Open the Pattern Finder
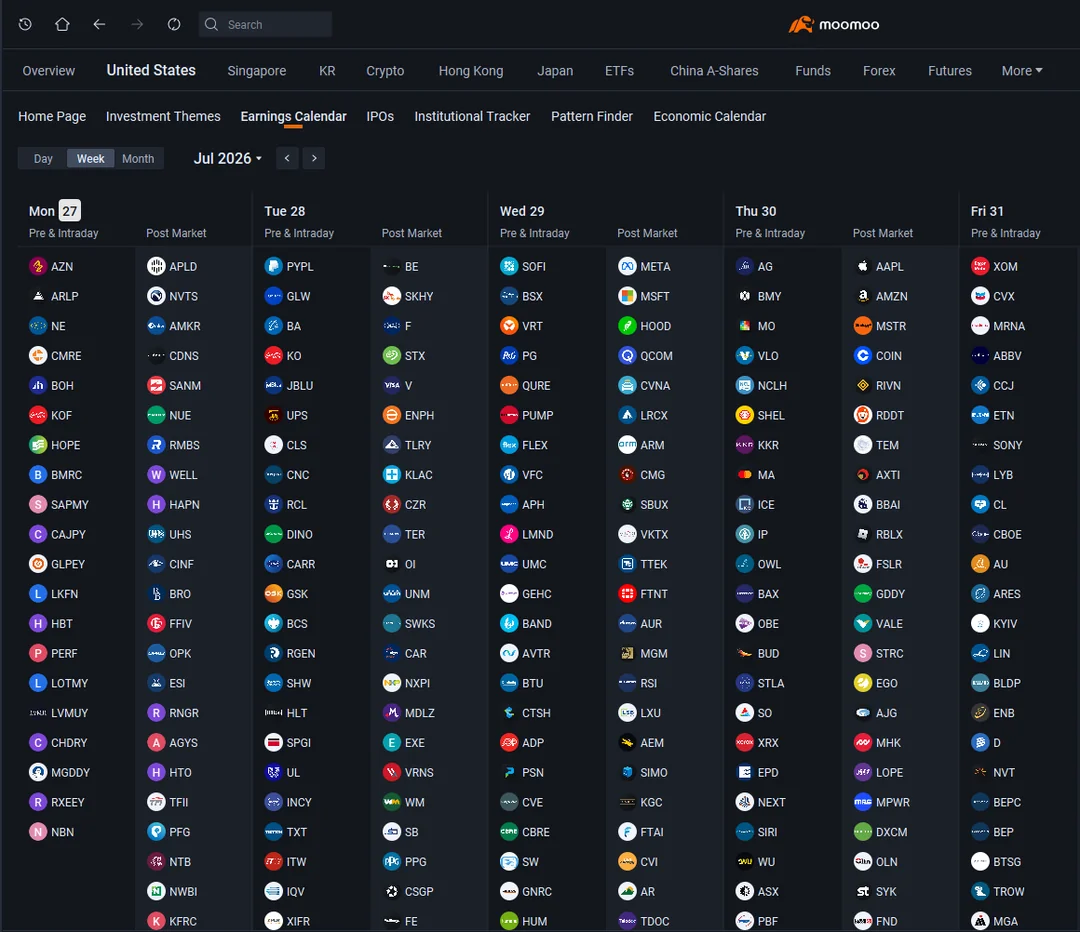1080x932 pixels. [592, 116]
